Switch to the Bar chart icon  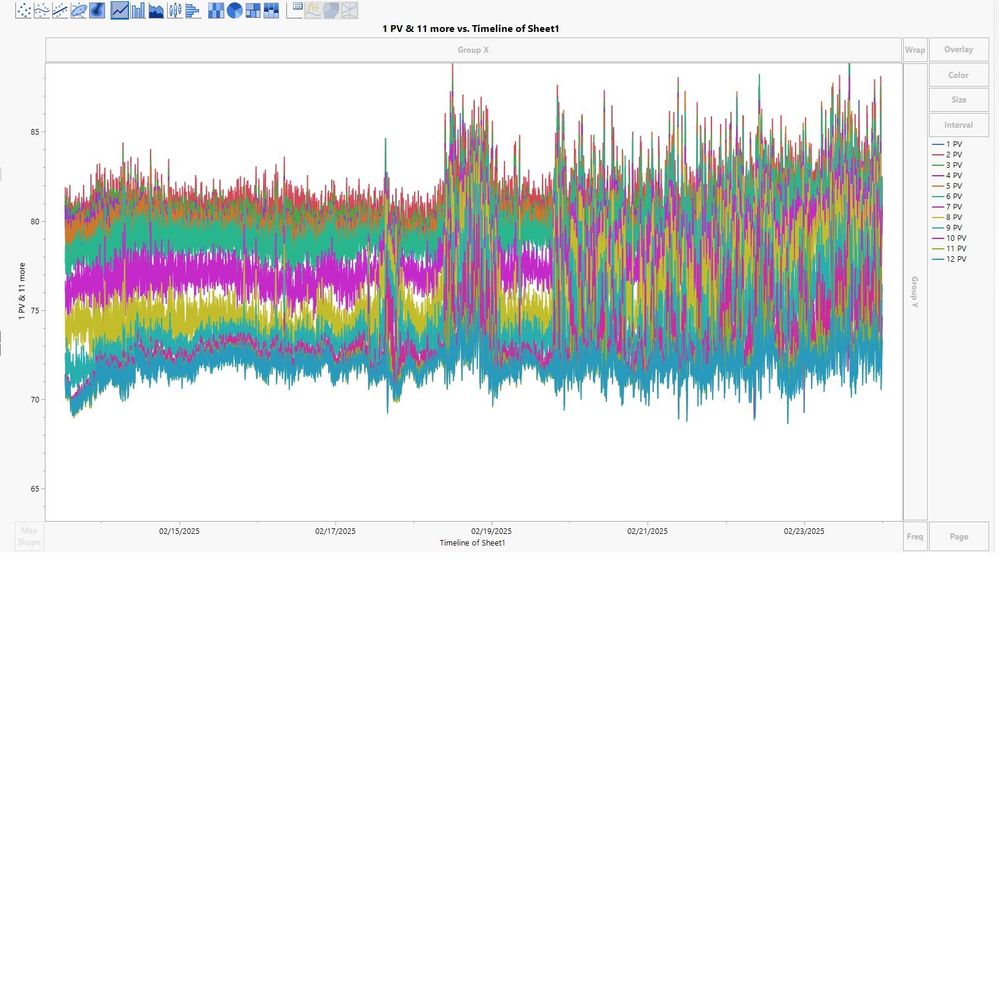pos(138,11)
